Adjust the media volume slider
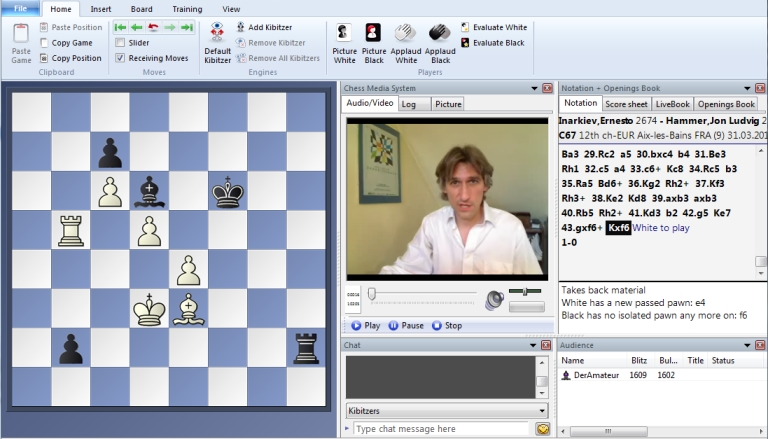Image resolution: width=768 pixels, height=439 pixels. pyautogui.click(x=525, y=292)
